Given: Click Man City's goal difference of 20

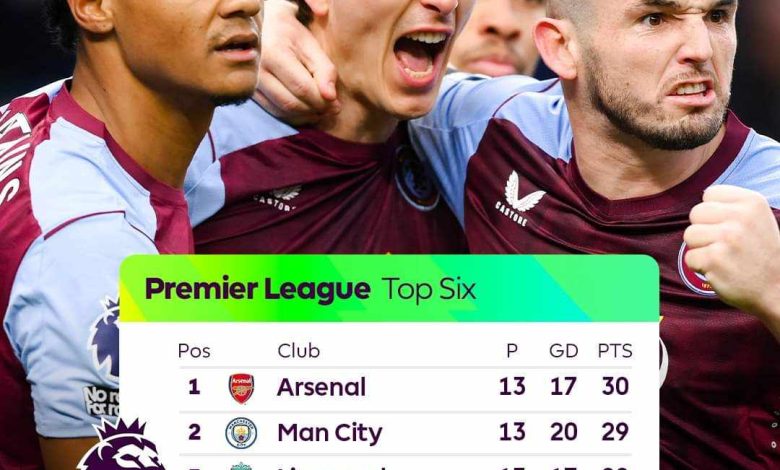Looking at the screenshot, I should 564,432.
